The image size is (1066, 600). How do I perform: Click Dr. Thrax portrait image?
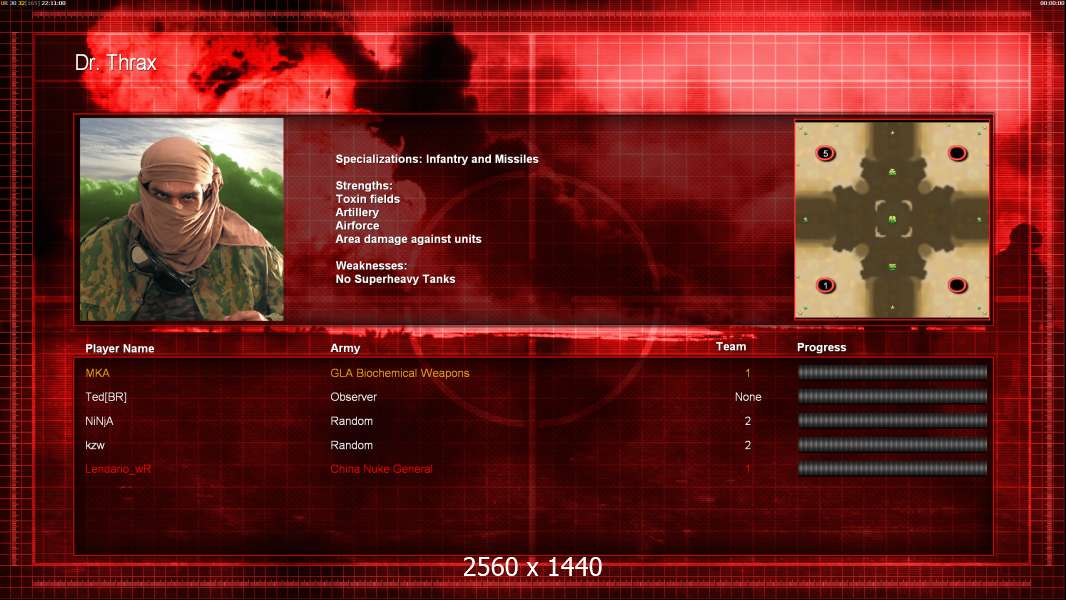pos(182,219)
